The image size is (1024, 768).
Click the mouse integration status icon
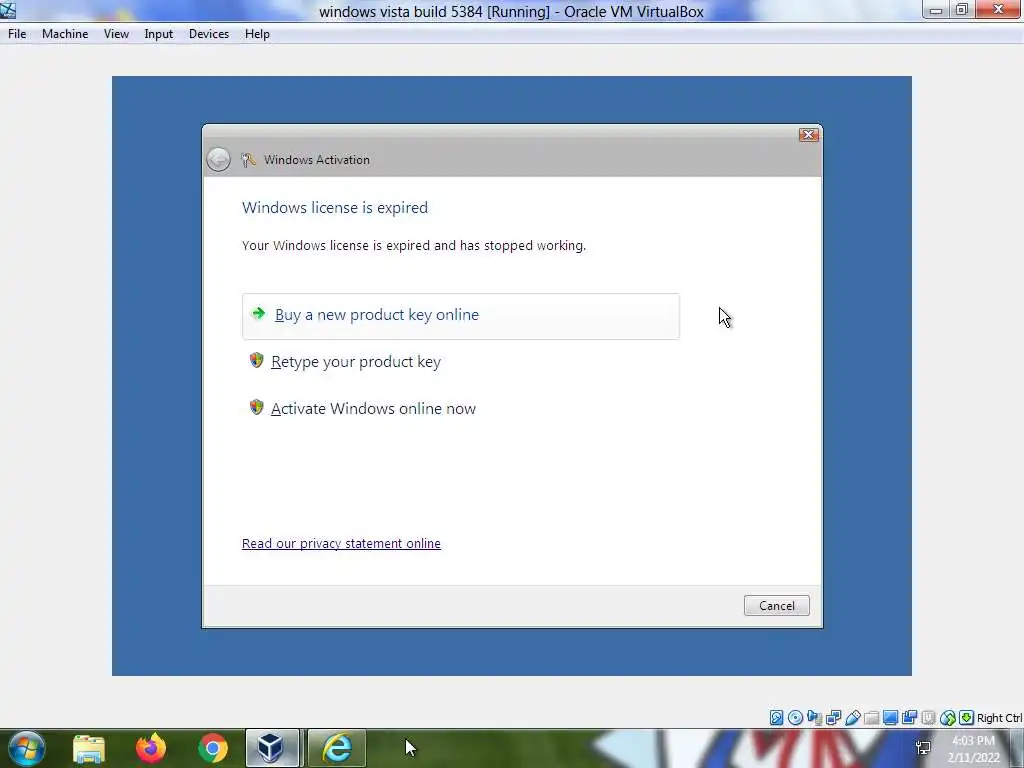(x=948, y=718)
